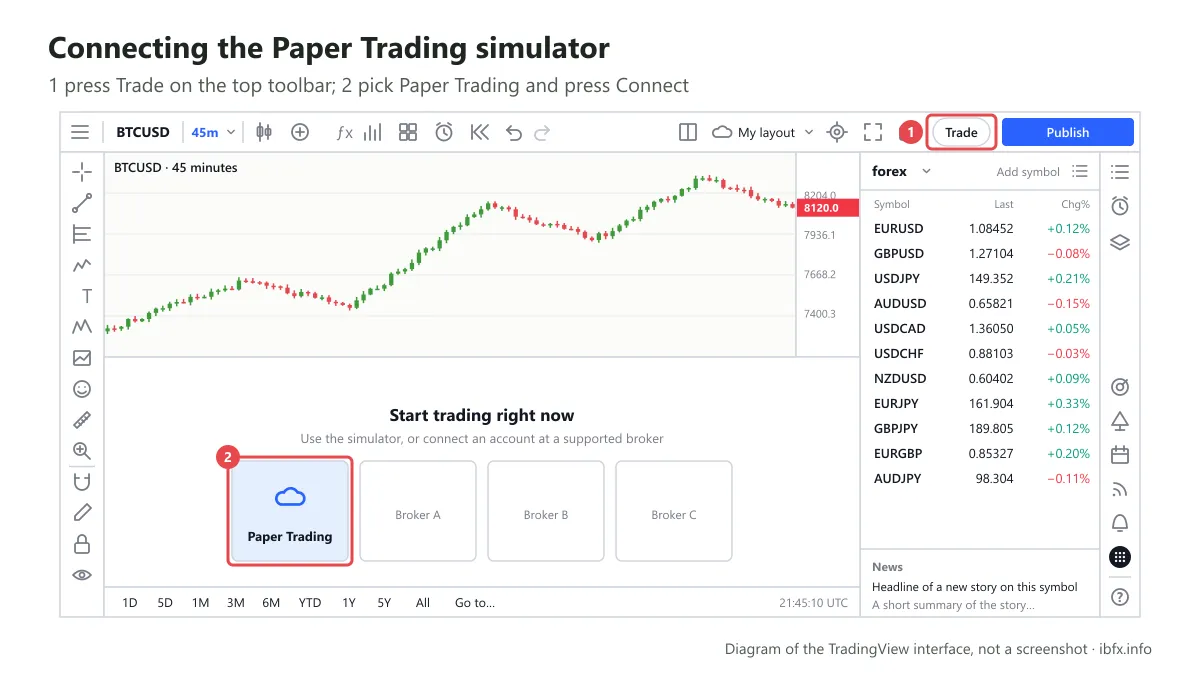Click the bar chart templates icon
The height and width of the screenshot is (675, 1200).
click(x=373, y=132)
